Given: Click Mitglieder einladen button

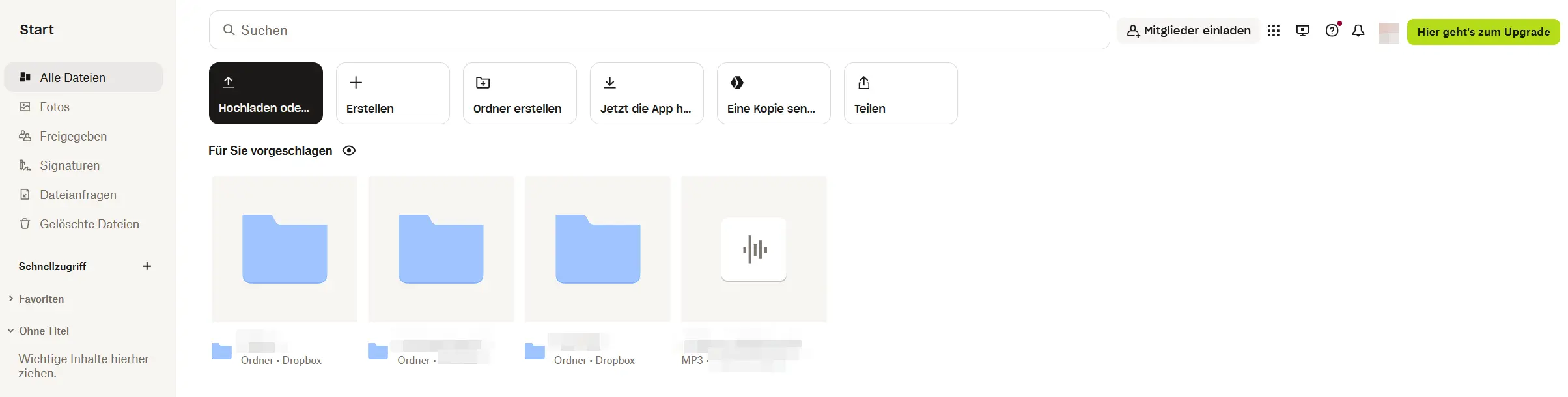Looking at the screenshot, I should click(x=1189, y=31).
